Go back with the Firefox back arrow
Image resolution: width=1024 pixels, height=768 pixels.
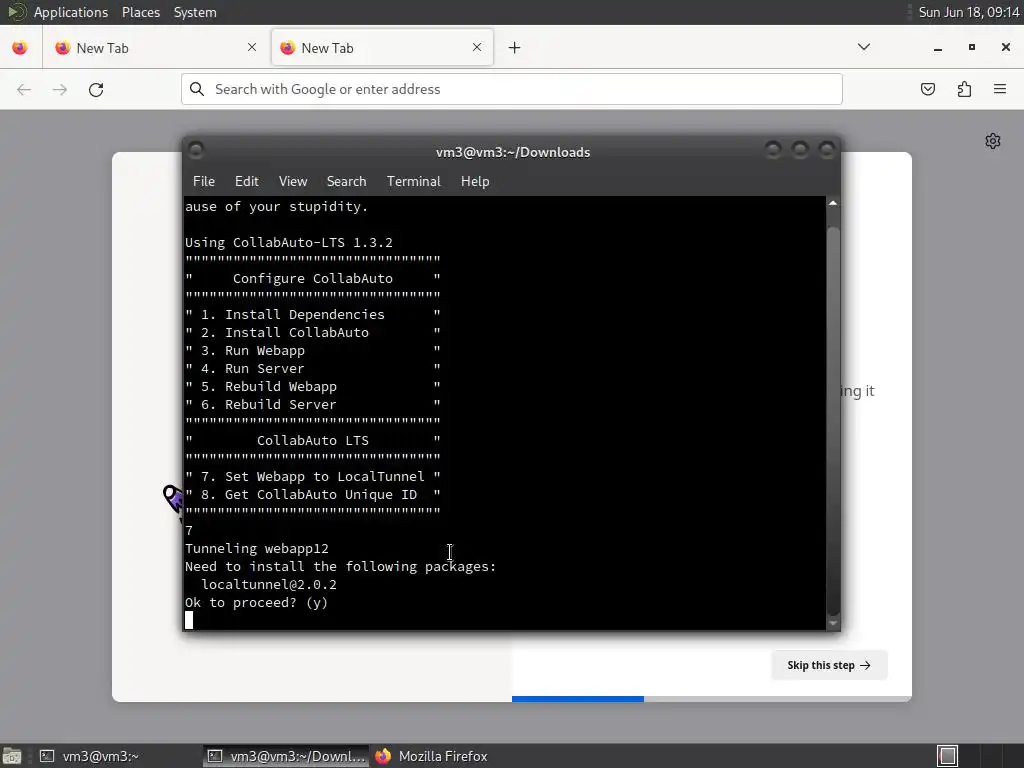point(24,89)
